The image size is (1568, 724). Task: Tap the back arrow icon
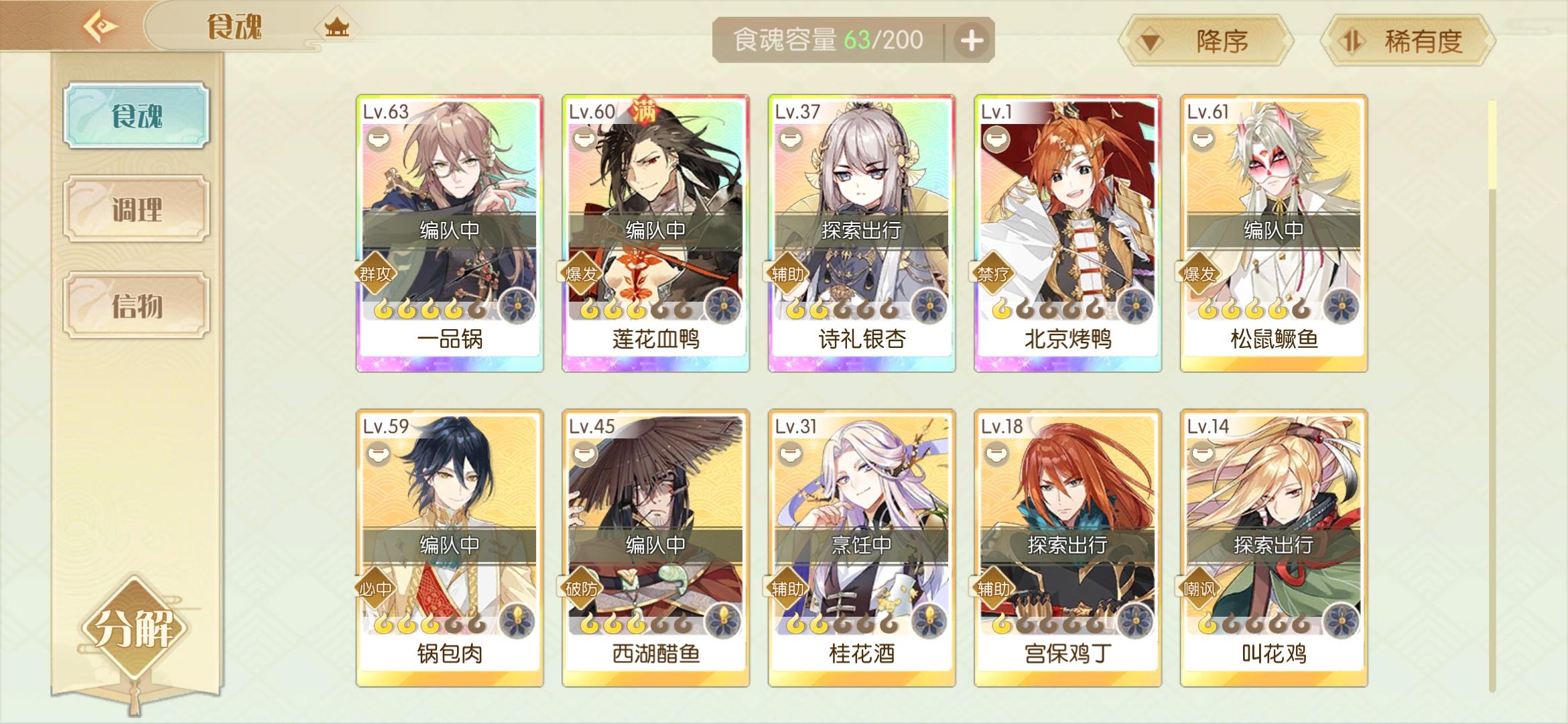[x=101, y=27]
